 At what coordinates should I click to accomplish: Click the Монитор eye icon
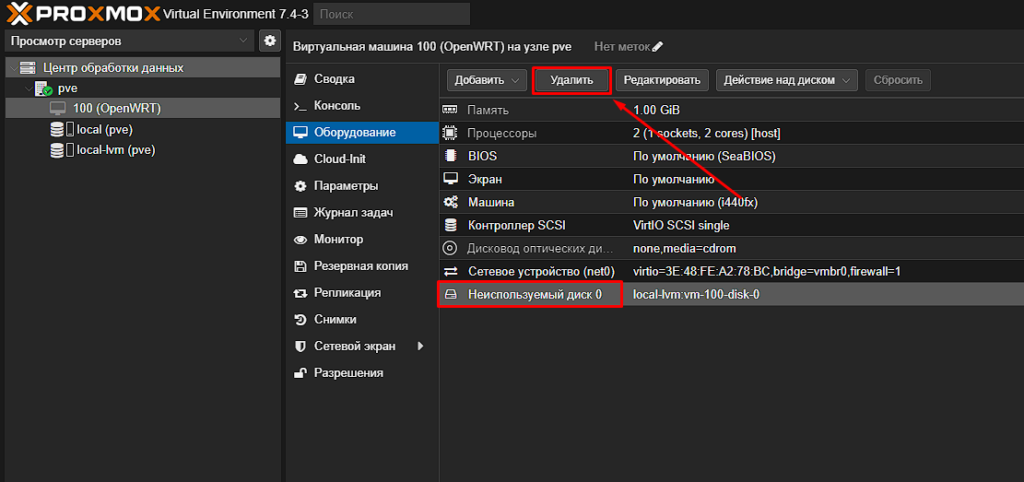[x=300, y=240]
